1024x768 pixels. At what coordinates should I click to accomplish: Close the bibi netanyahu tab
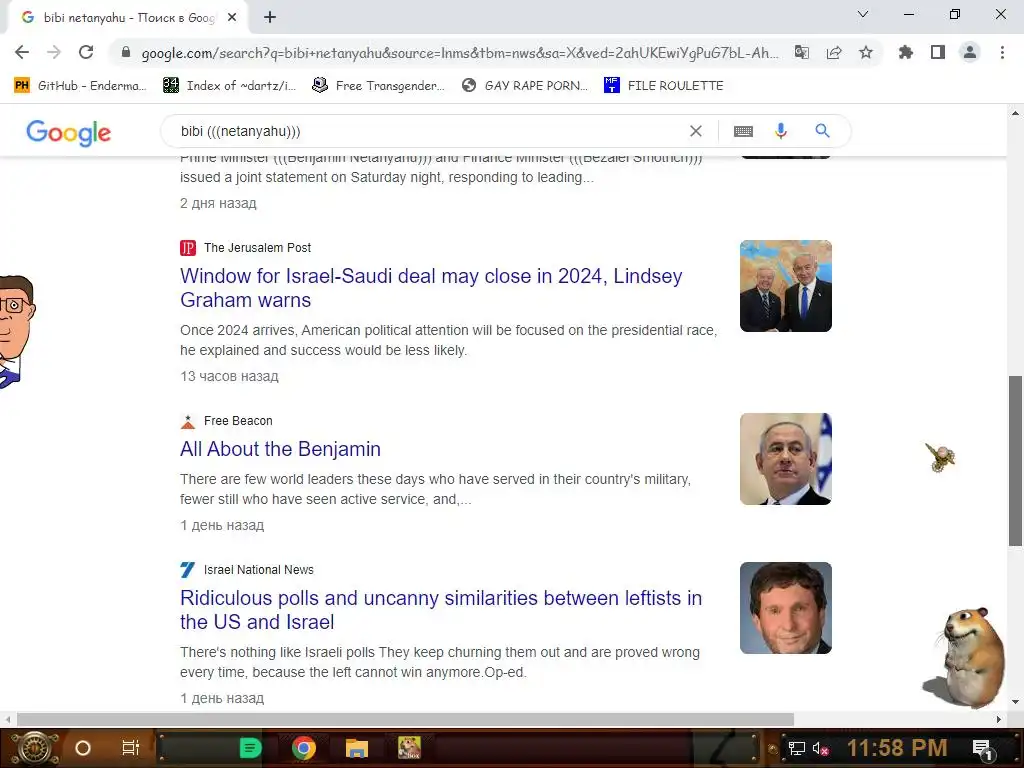coord(232,18)
